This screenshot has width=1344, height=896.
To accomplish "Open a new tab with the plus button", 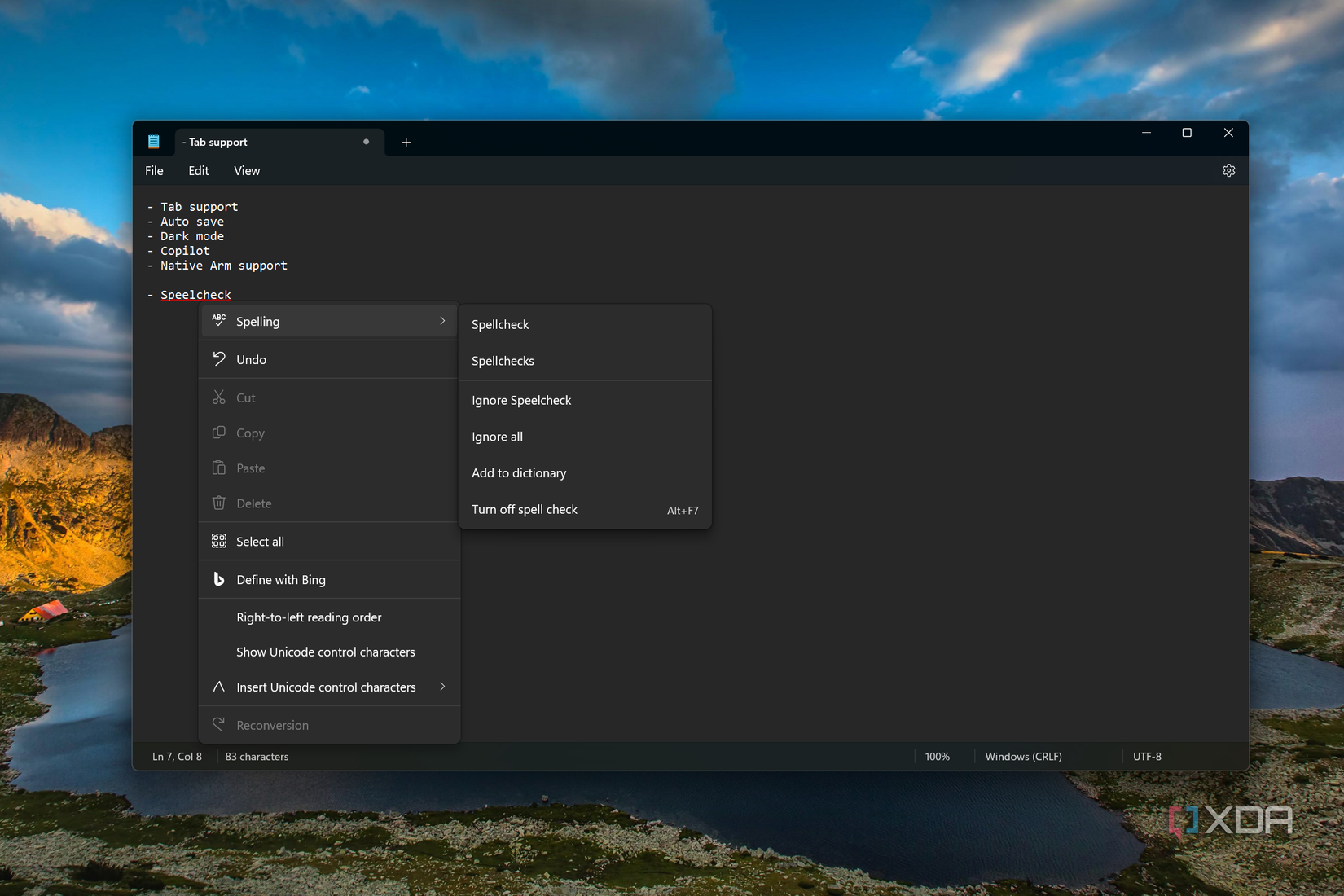I will coord(406,142).
